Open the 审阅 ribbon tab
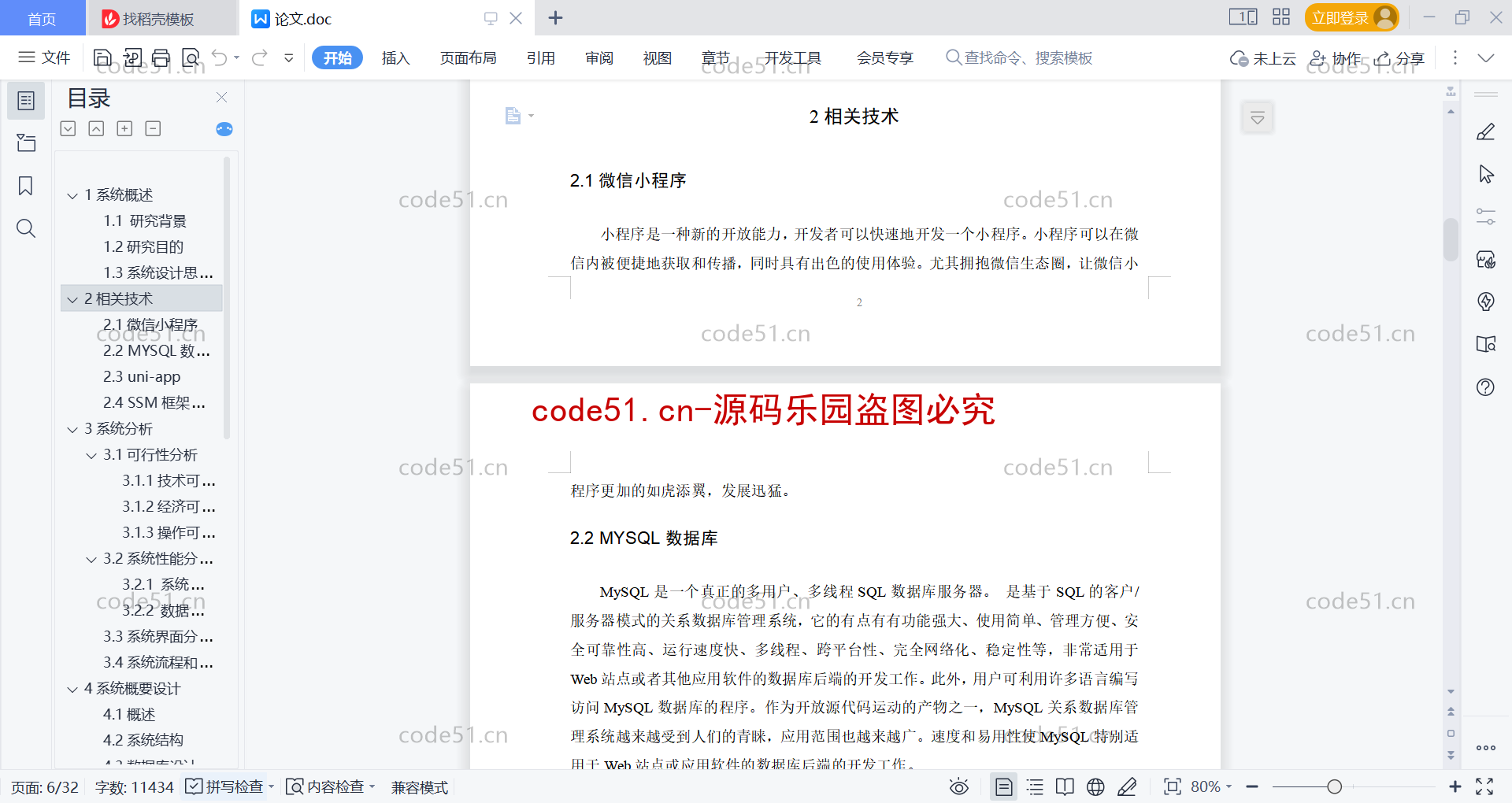The width and height of the screenshot is (1512, 803). pos(599,57)
